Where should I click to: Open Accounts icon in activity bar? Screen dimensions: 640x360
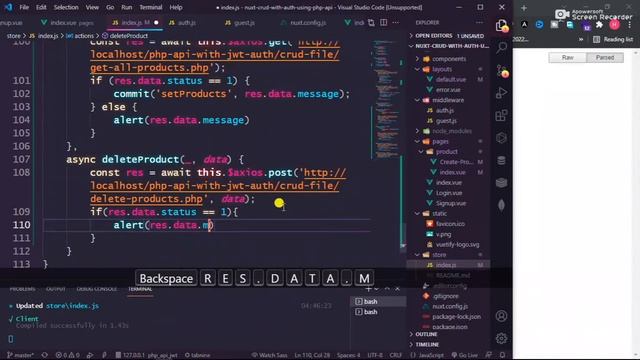tap(502, 316)
